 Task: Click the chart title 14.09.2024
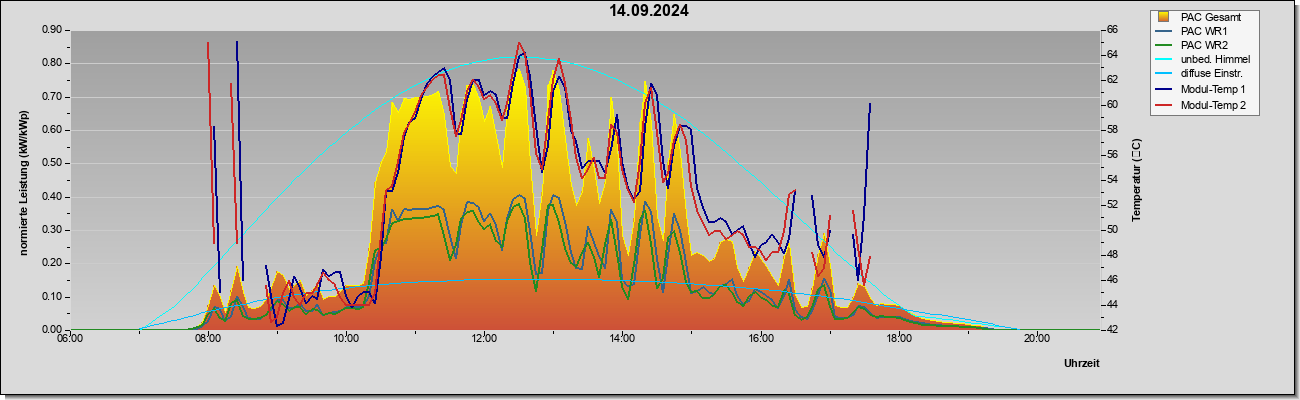point(649,11)
